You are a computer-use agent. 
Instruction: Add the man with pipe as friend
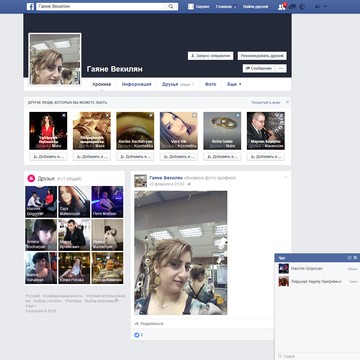coord(266,157)
